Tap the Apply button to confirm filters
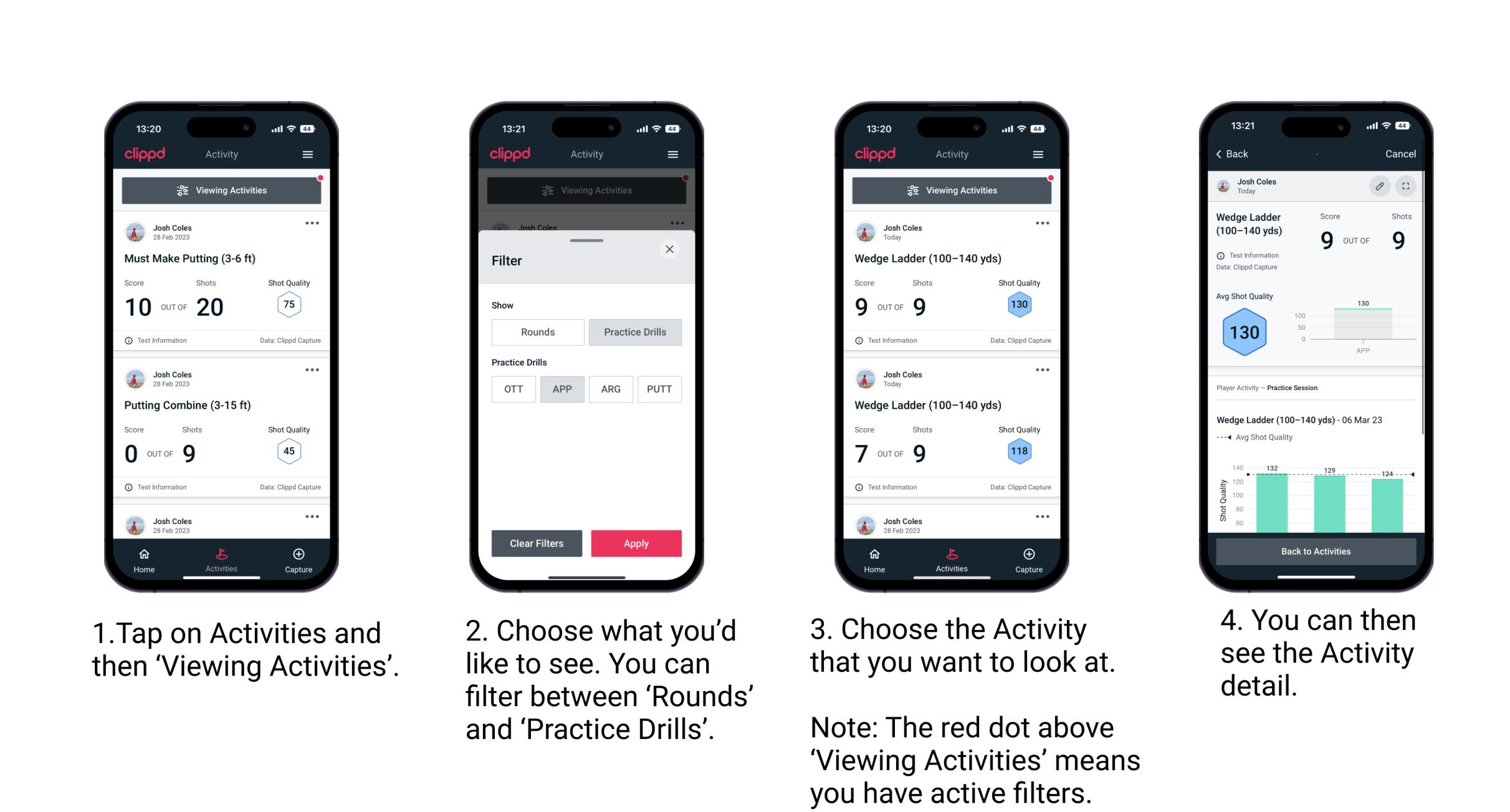1510x812 pixels. pos(636,543)
